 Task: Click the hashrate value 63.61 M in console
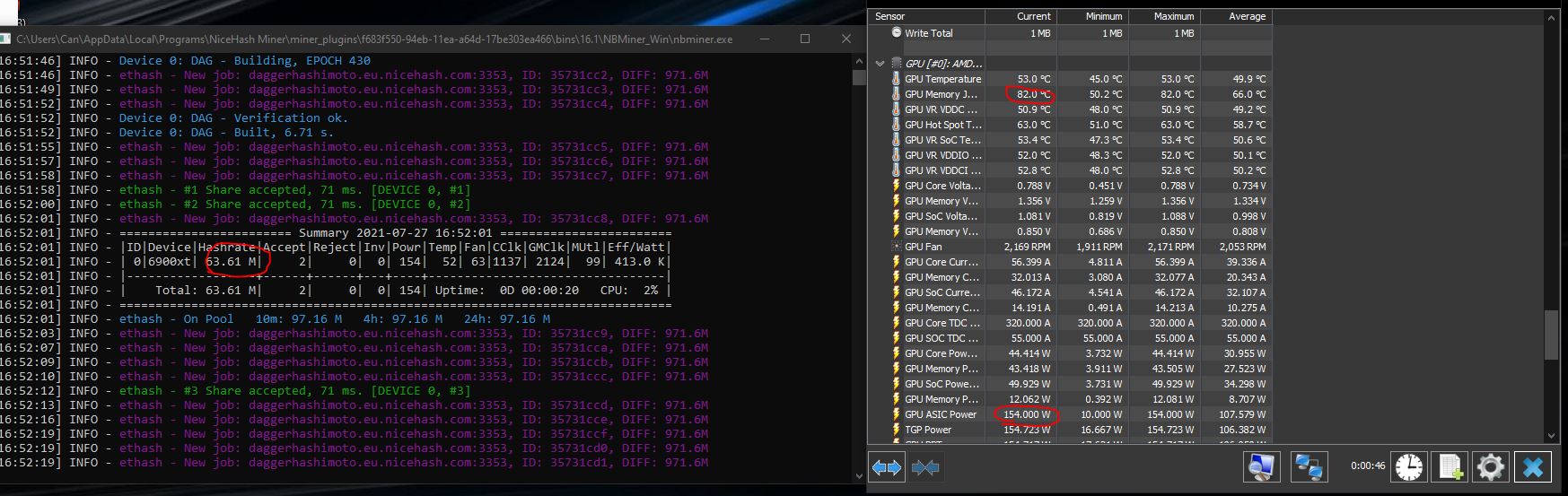point(232,262)
